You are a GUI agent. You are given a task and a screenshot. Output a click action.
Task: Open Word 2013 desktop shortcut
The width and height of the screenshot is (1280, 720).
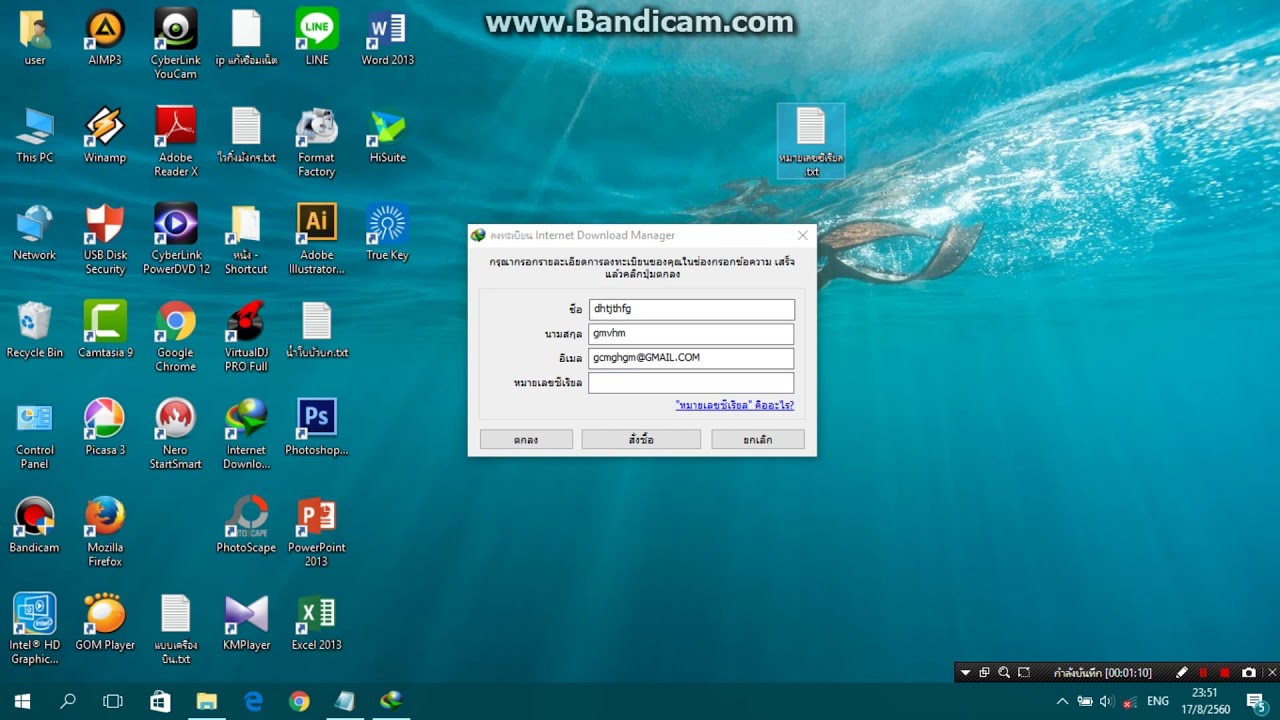tap(387, 38)
